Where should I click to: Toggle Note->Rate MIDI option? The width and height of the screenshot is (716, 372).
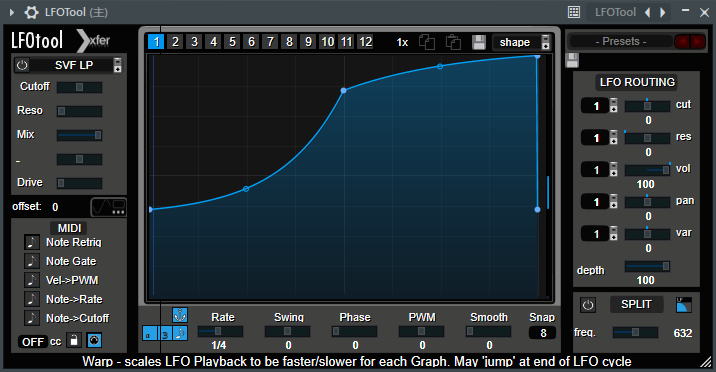coord(32,299)
